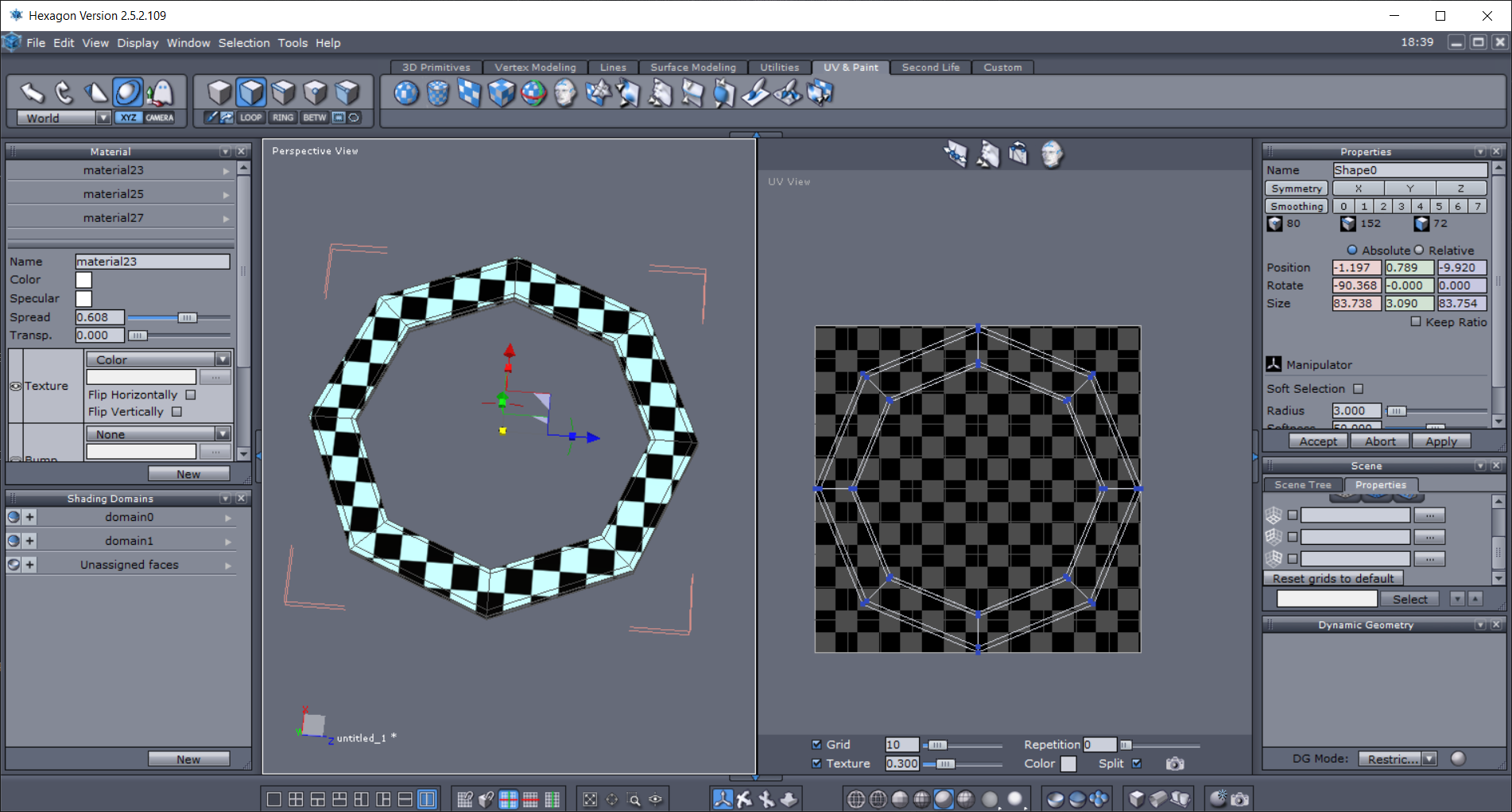1512x812 pixels.
Task: Enable Flip Horizontally checkbox
Action: click(191, 394)
